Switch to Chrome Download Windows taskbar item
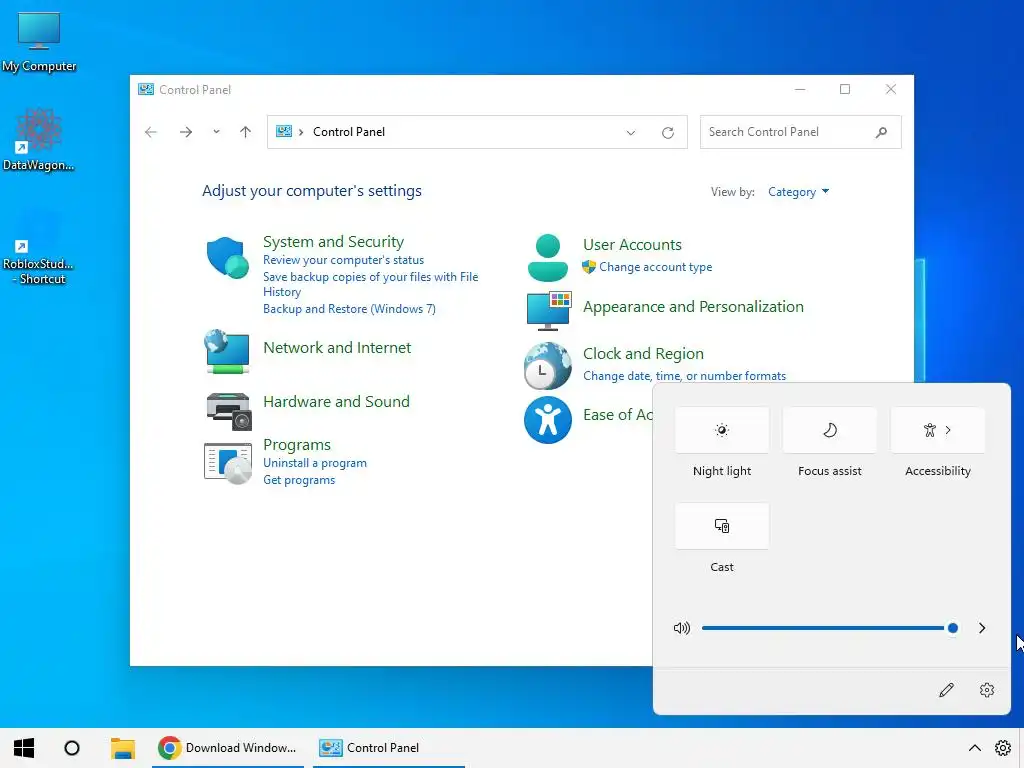 (228, 748)
